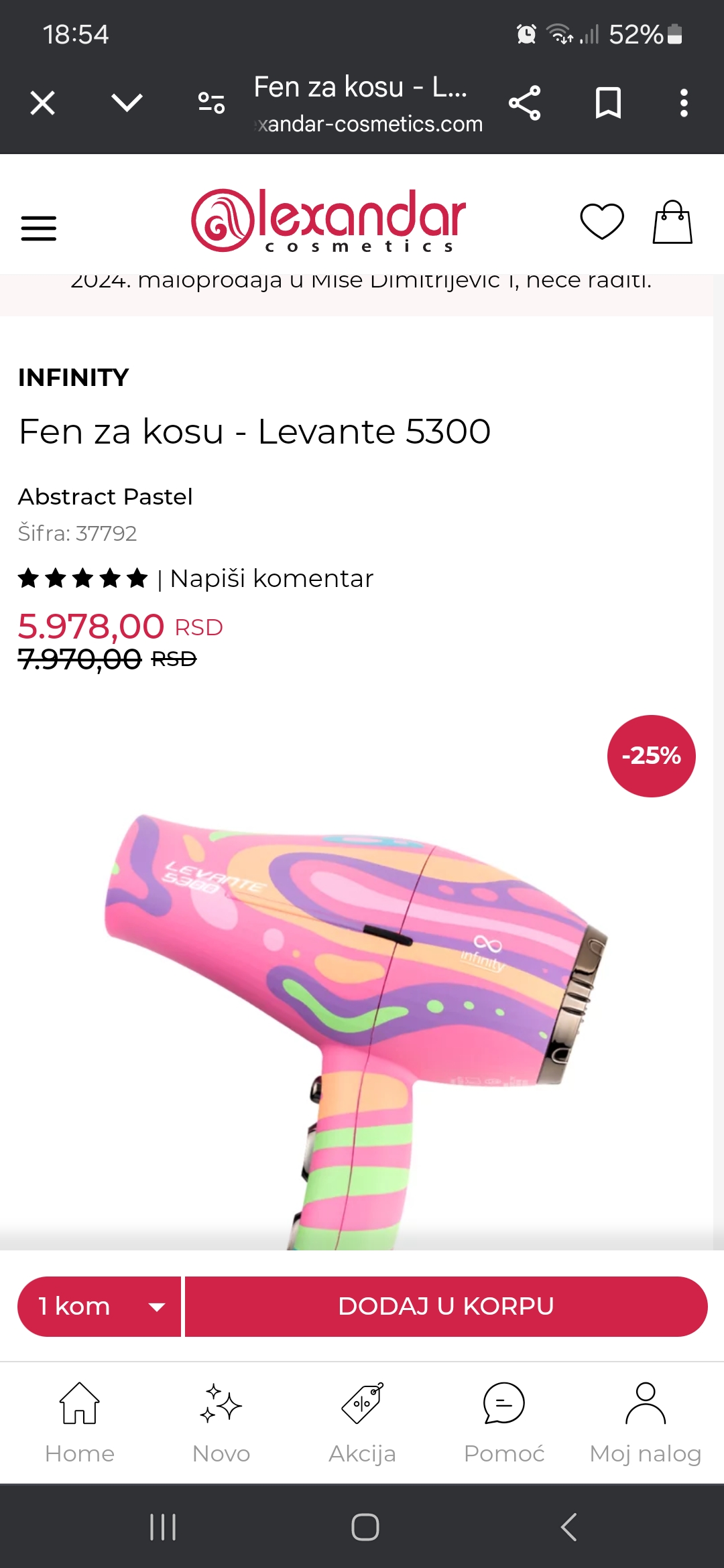Open the hamburger navigation menu
The image size is (724, 1568).
coord(39,228)
